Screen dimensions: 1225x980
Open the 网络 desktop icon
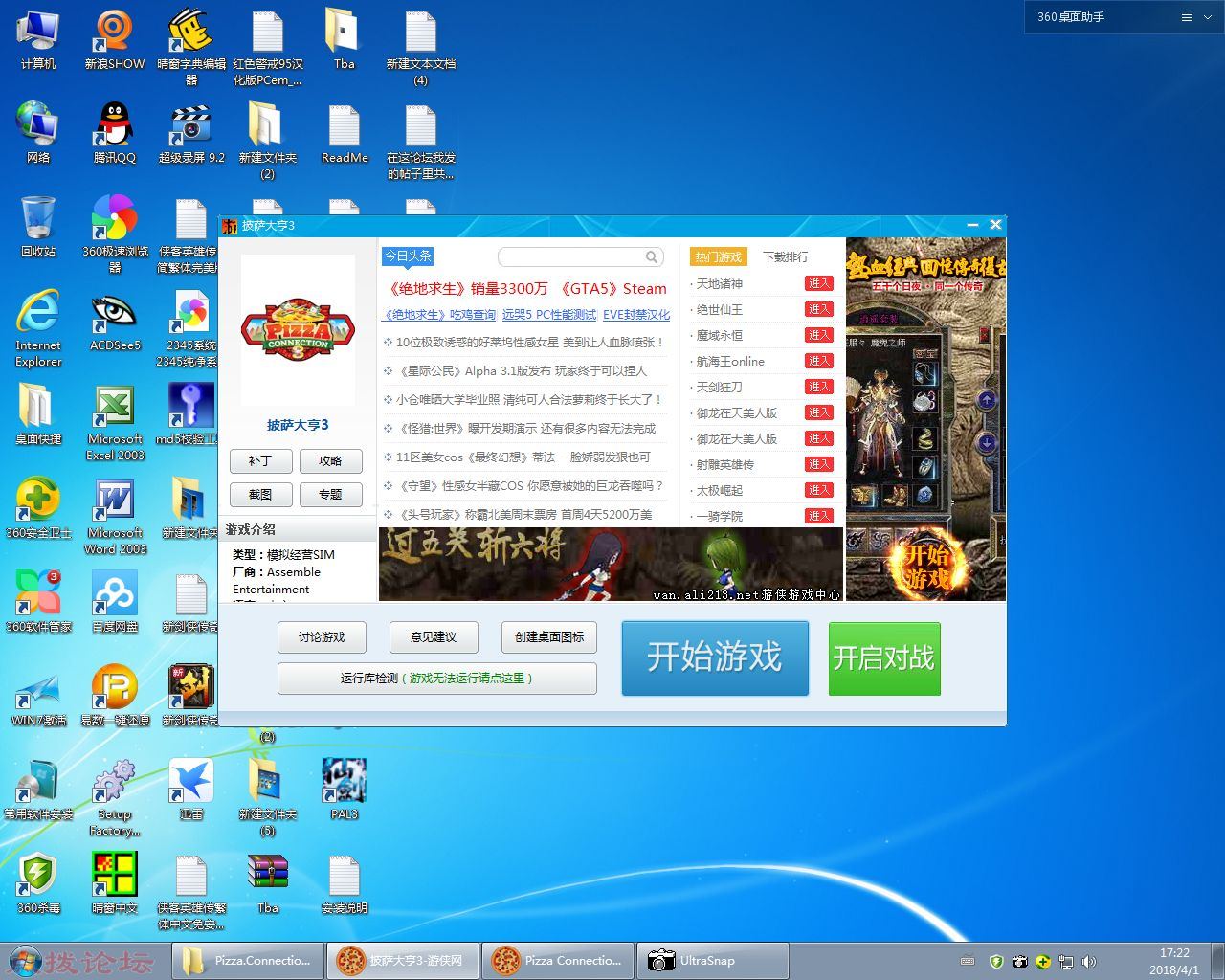click(x=37, y=133)
